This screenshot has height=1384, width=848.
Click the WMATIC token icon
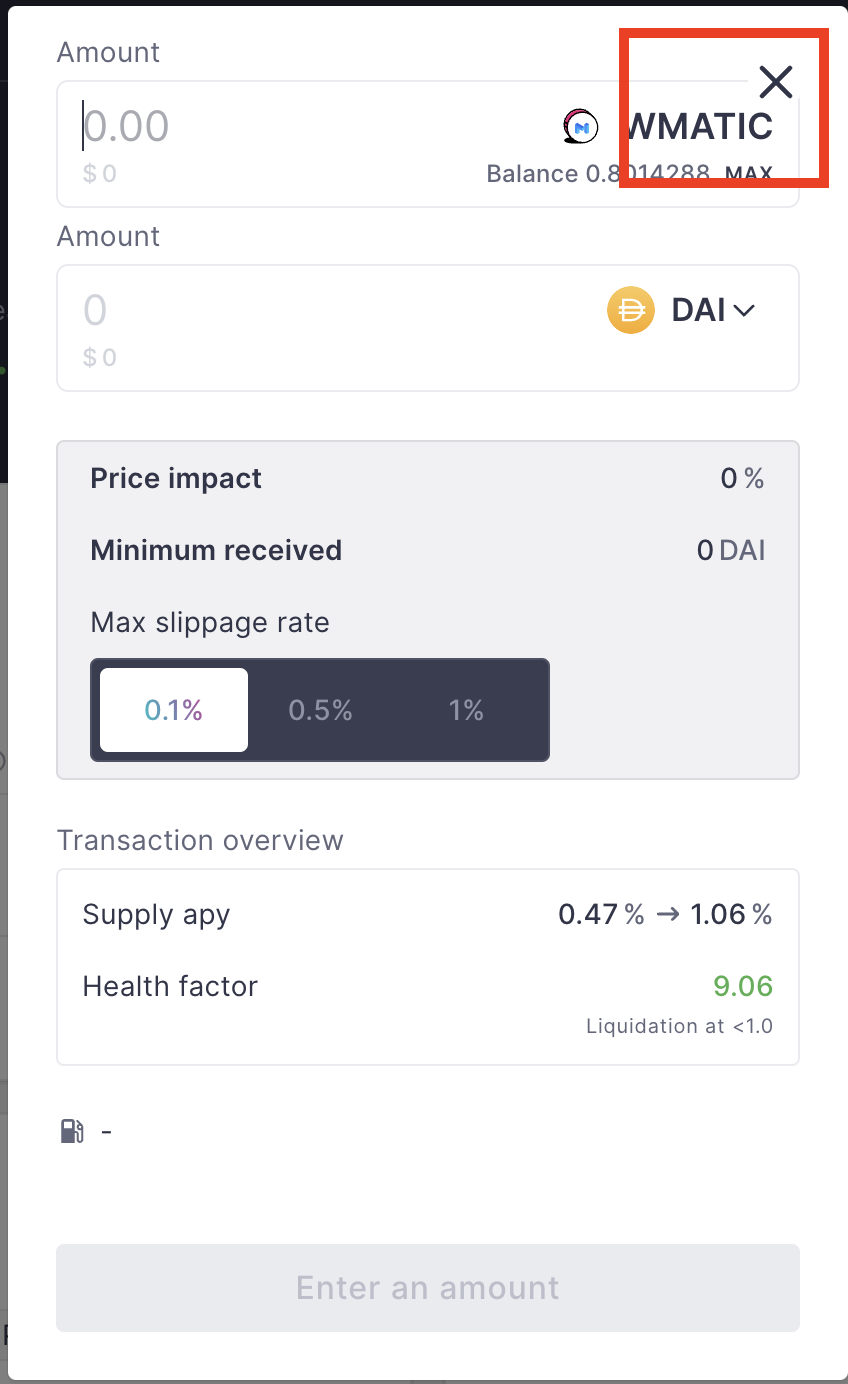[x=579, y=127]
